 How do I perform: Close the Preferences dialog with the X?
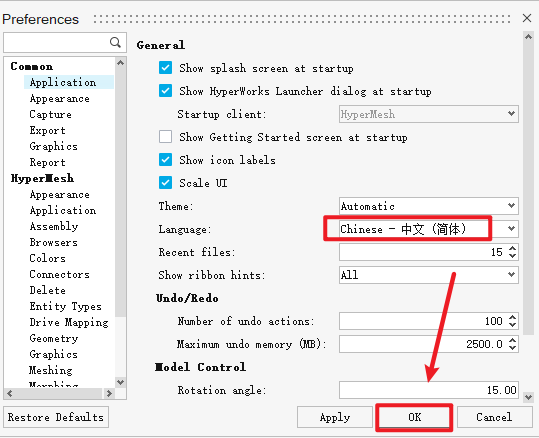(x=527, y=18)
